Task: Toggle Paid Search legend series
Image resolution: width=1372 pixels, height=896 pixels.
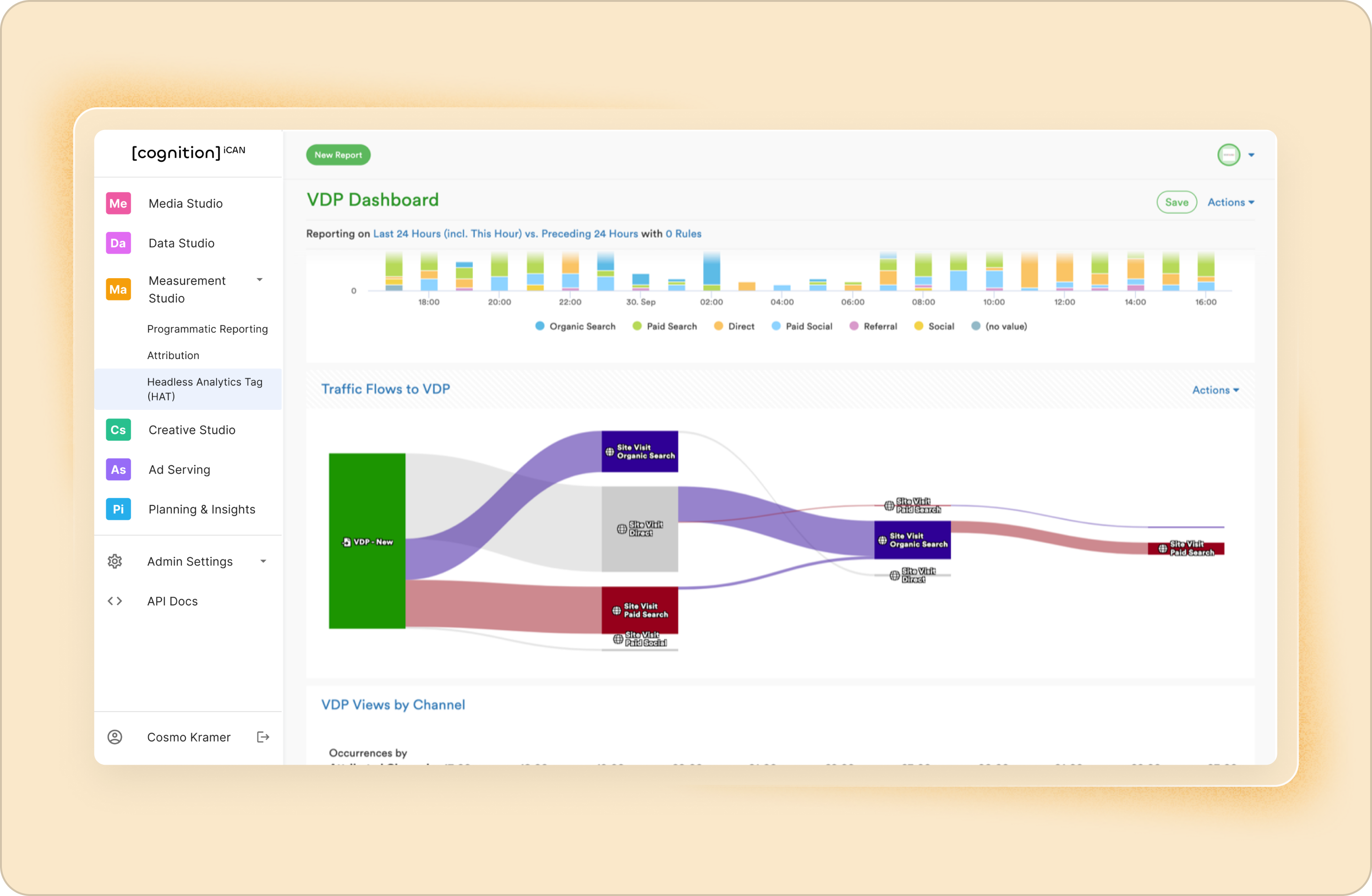Action: coord(665,326)
